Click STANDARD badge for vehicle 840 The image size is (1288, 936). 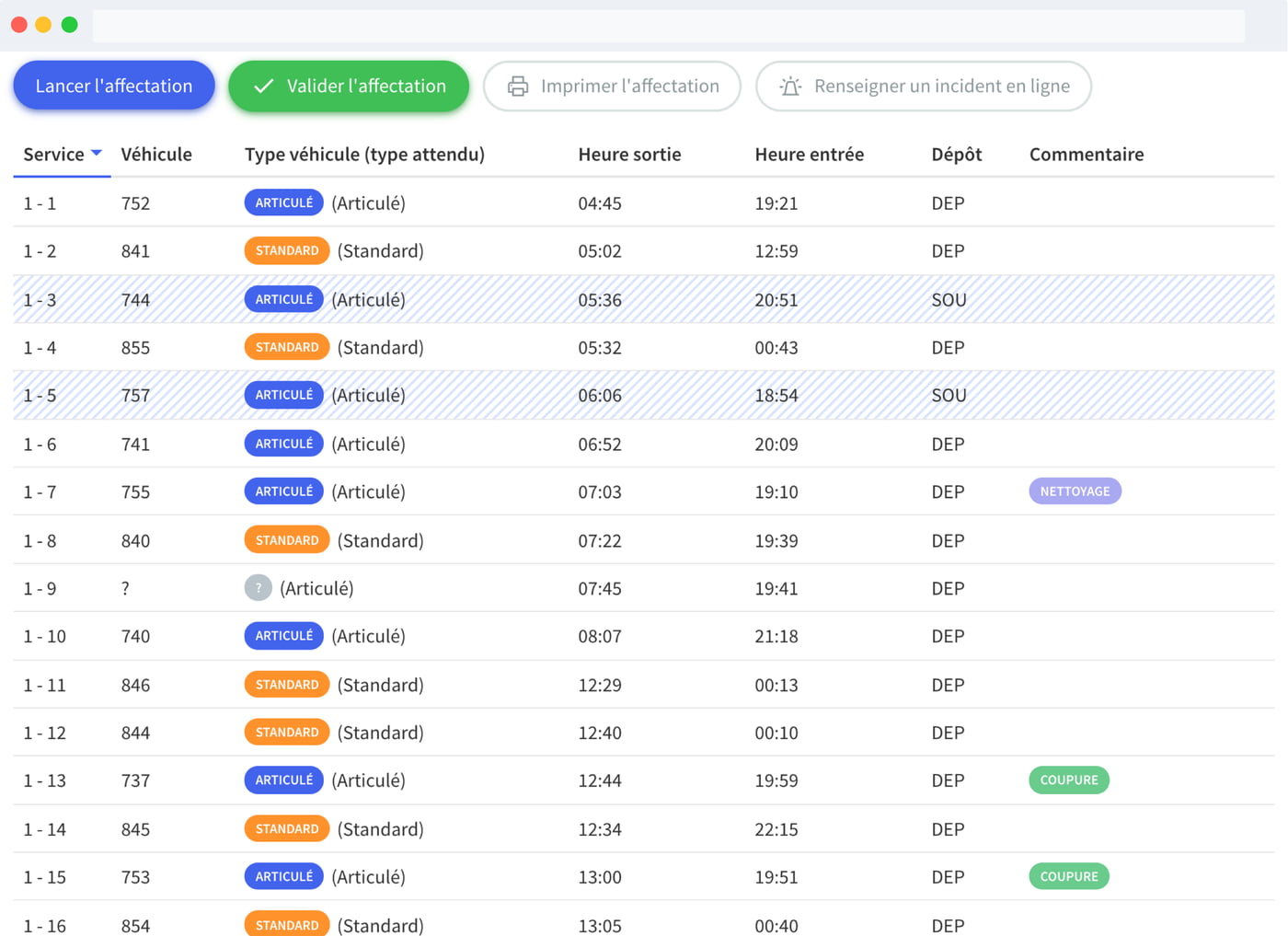click(x=287, y=540)
